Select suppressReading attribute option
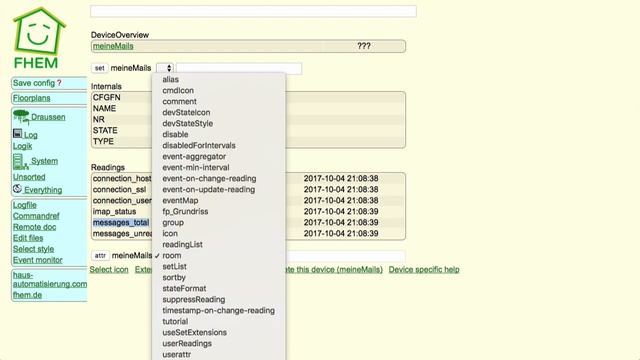Screen dimensions: 640x360 click(193, 300)
